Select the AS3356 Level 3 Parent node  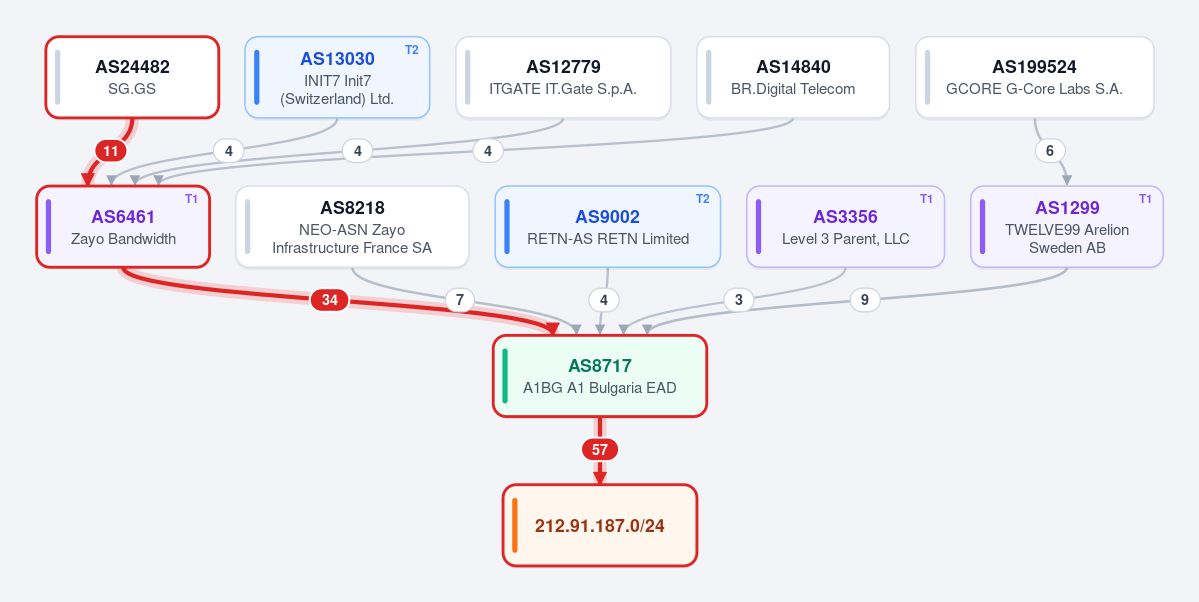[x=846, y=226]
